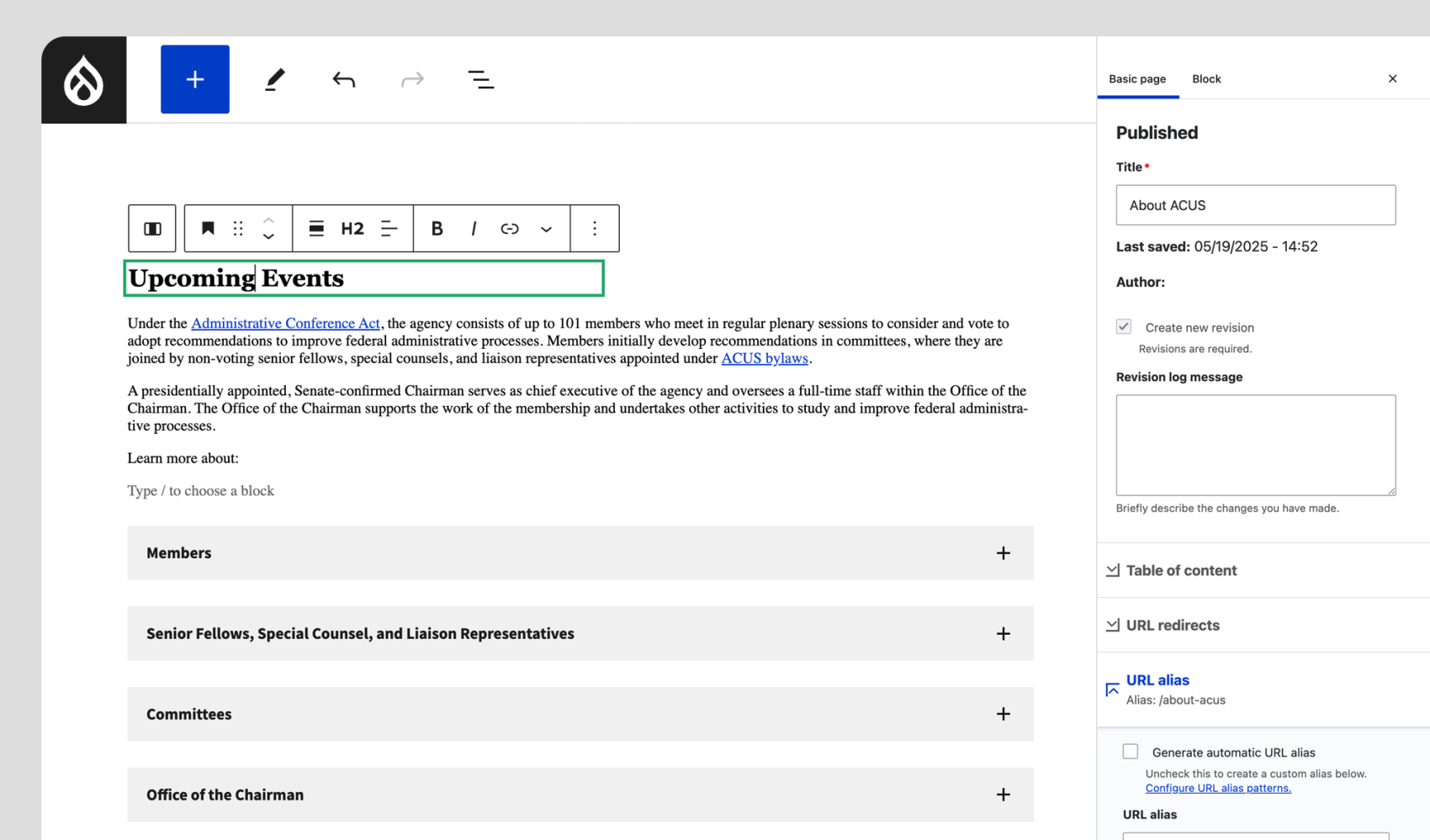1430x840 pixels.
Task: Click the heading block bookmark icon
Action: click(x=208, y=228)
